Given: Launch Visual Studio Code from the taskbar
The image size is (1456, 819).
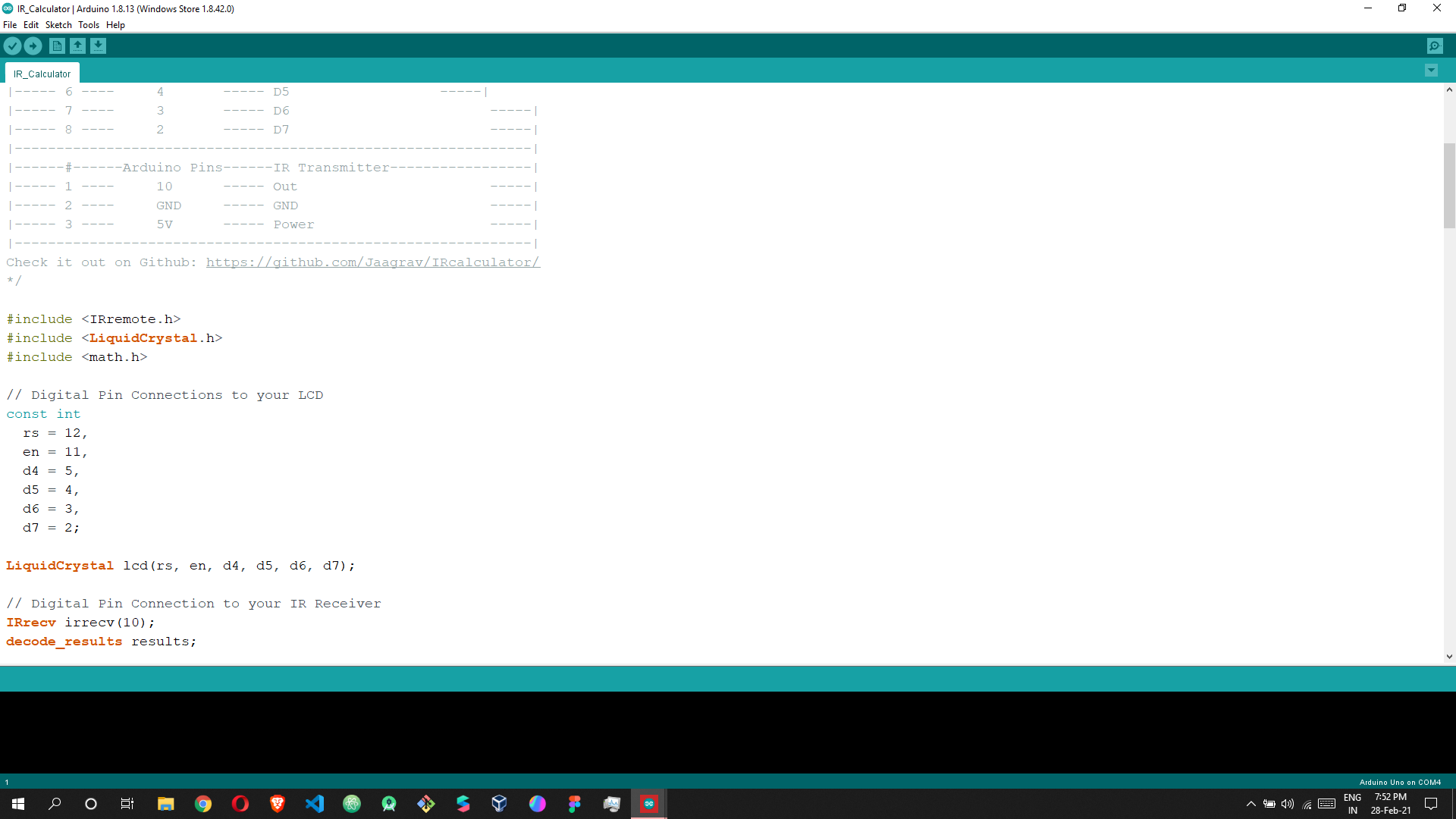Looking at the screenshot, I should pos(315,804).
